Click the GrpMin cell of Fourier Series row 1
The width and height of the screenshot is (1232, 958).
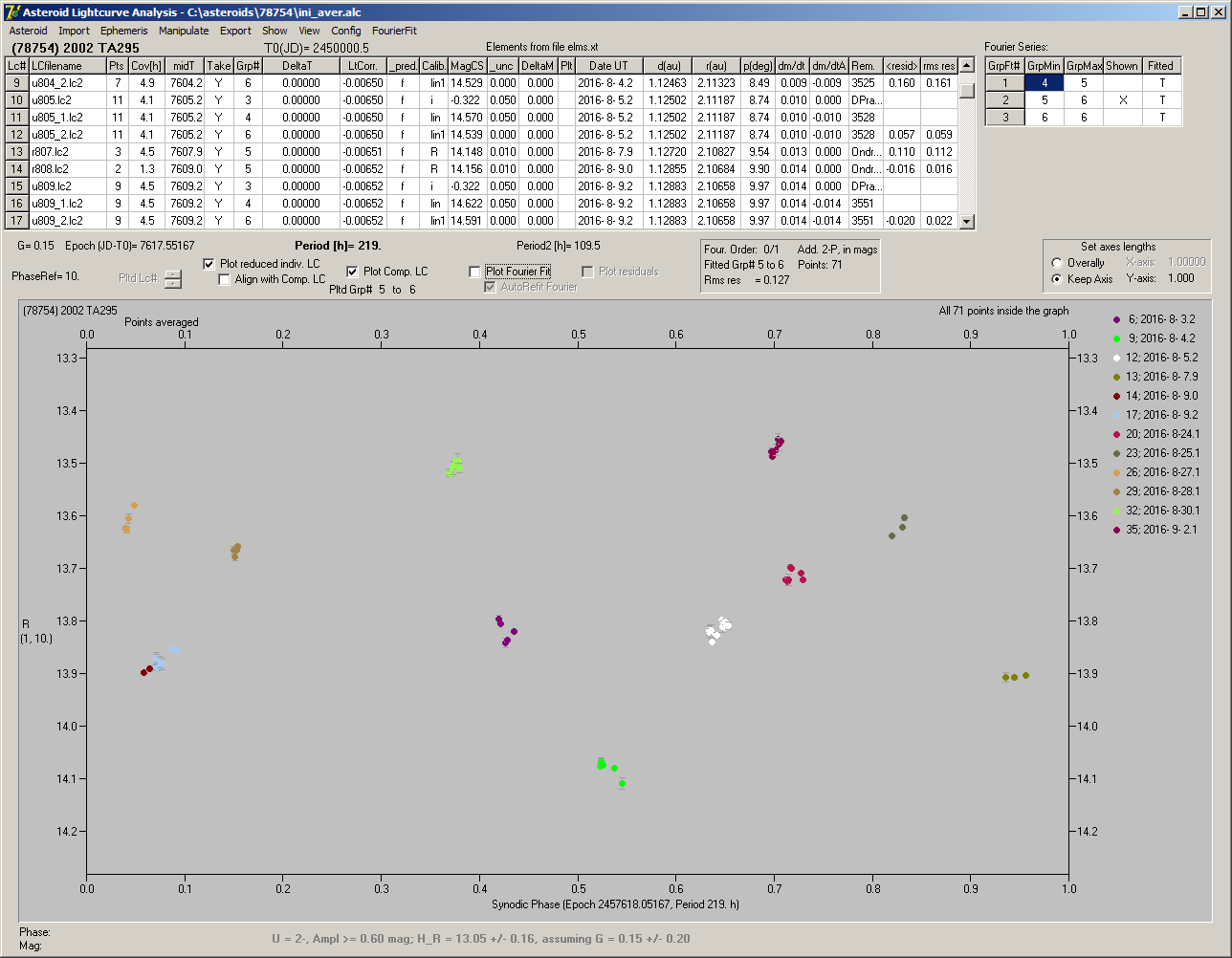coord(1045,83)
